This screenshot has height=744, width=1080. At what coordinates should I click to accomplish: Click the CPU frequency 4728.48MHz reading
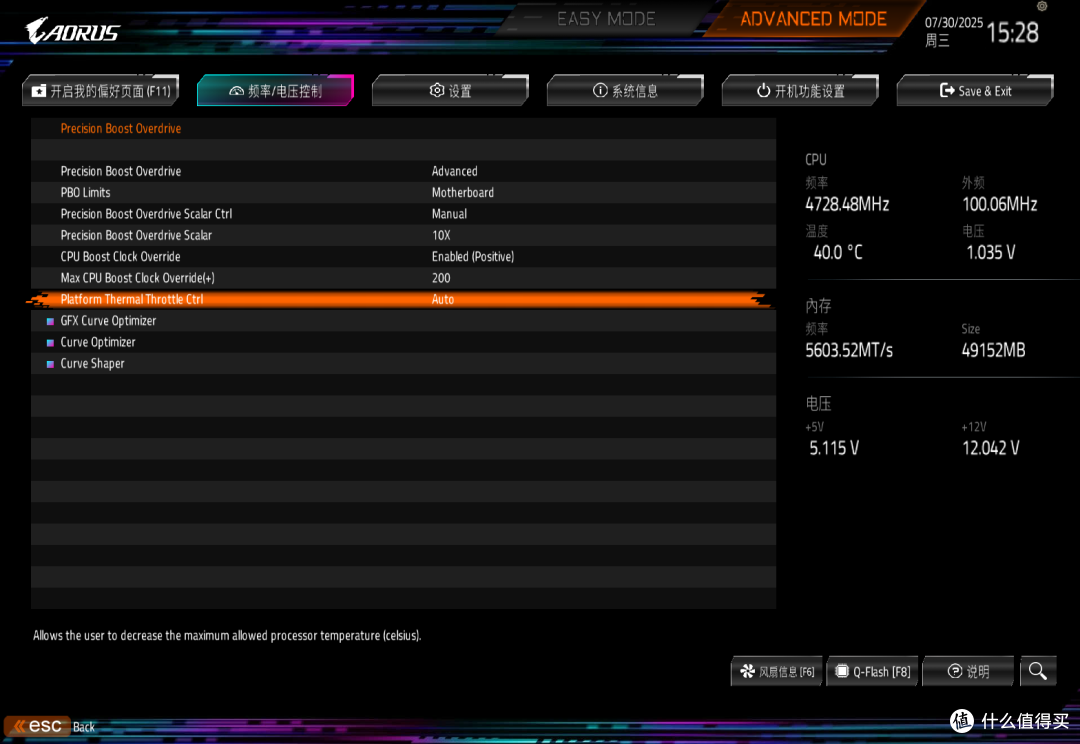pos(847,204)
